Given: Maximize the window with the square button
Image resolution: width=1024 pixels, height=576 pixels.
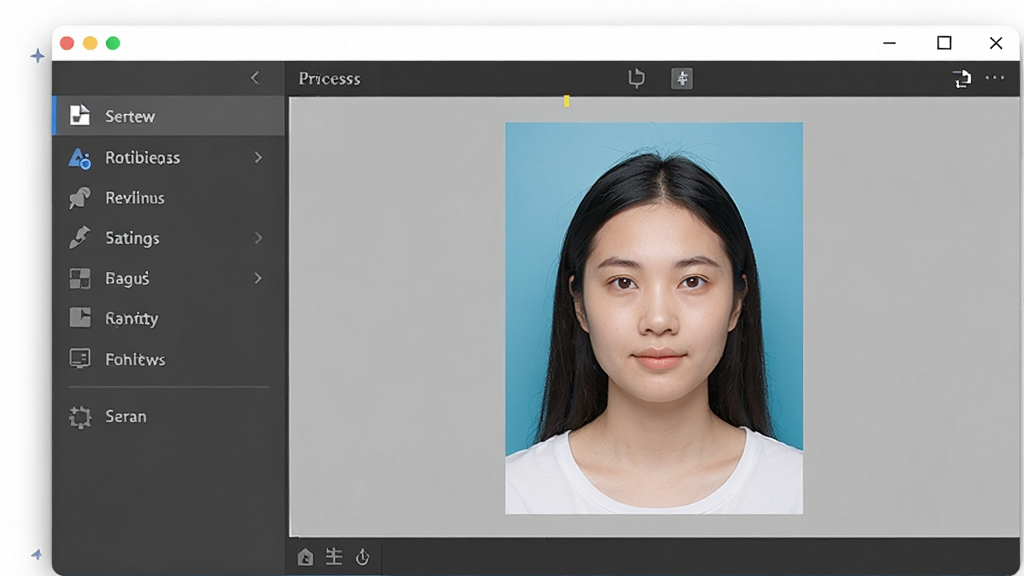Looking at the screenshot, I should 944,43.
